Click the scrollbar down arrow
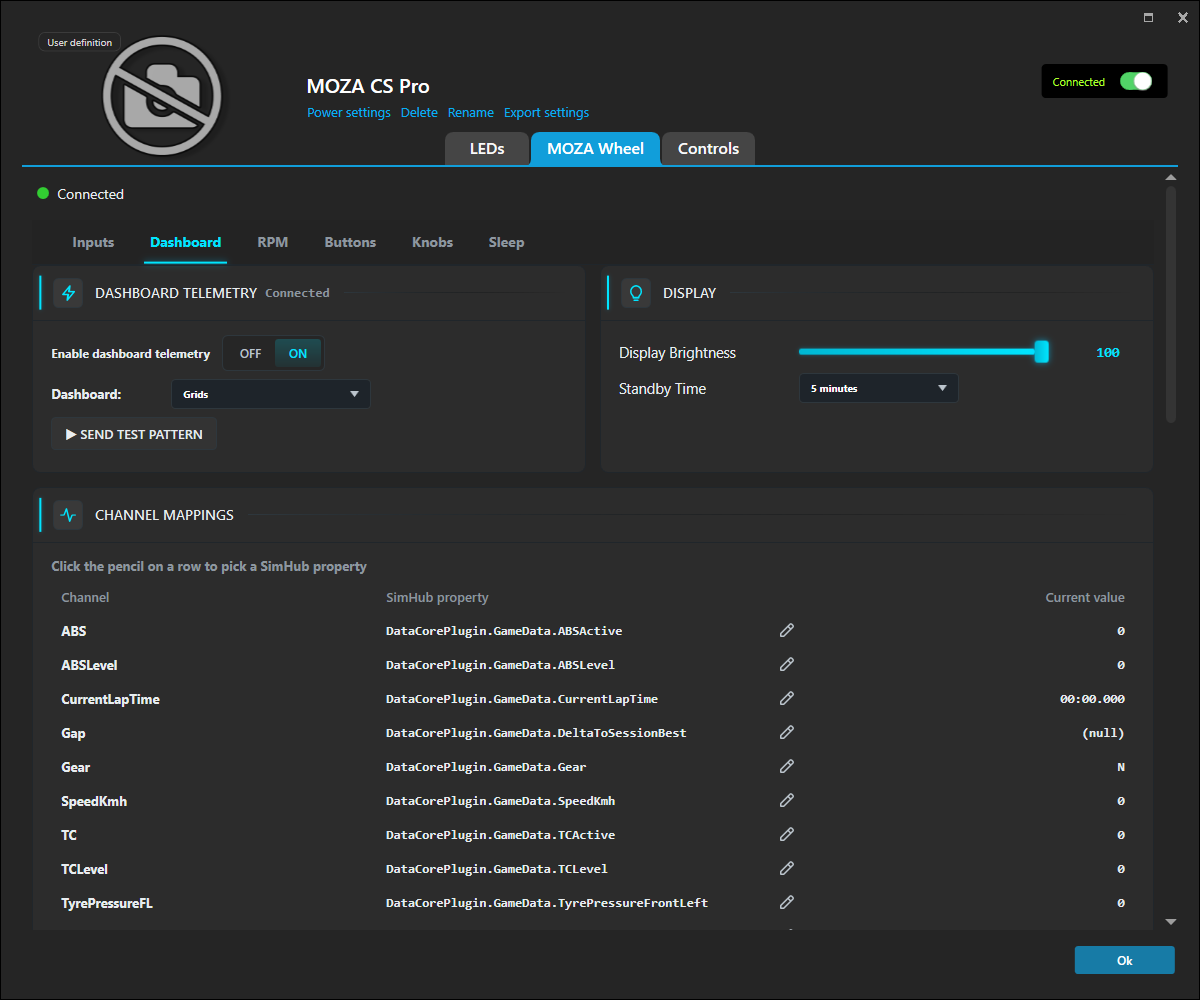This screenshot has width=1200, height=1000. 1171,921
